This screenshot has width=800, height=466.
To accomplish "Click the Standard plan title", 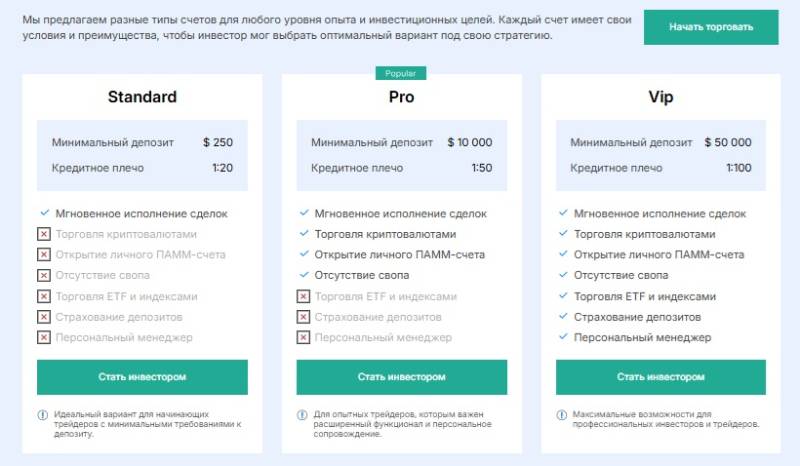I will (142, 97).
